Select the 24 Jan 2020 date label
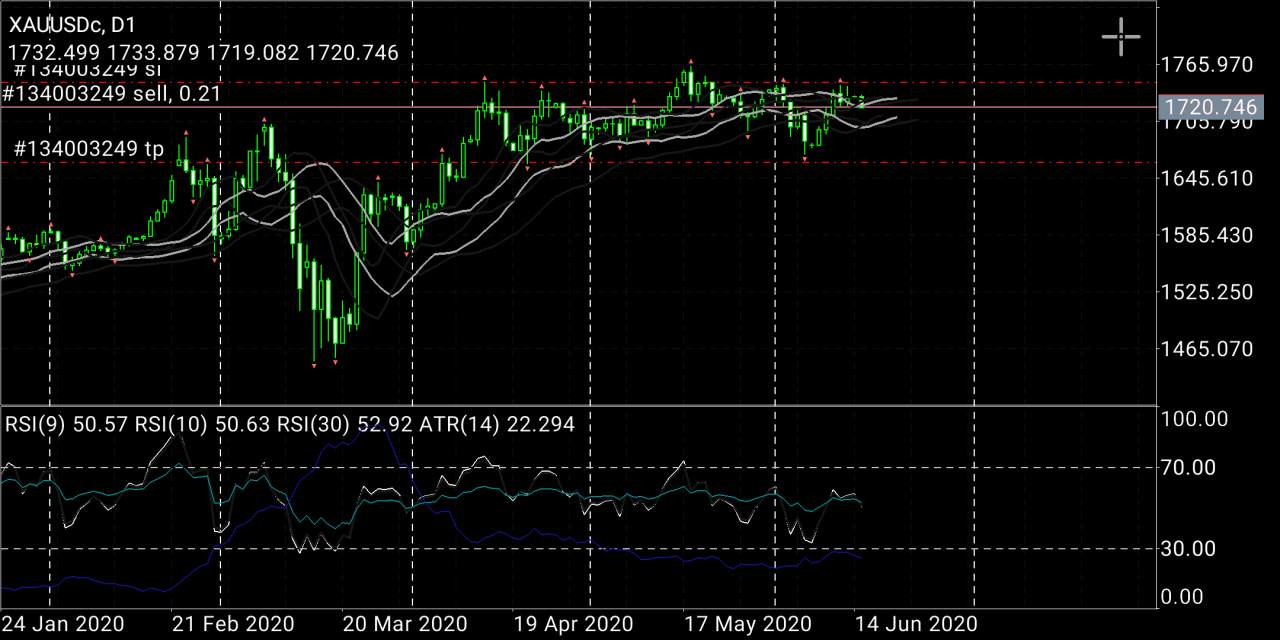The height and width of the screenshot is (640, 1280). click(63, 624)
